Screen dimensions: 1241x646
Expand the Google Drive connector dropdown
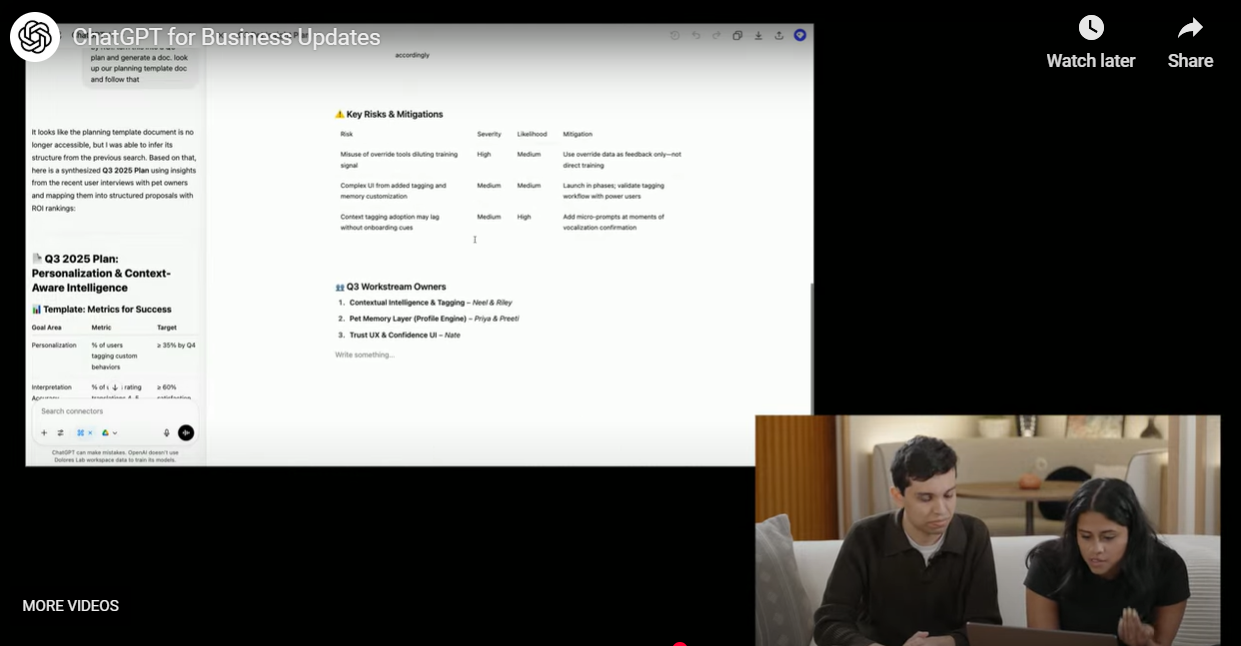pos(115,433)
